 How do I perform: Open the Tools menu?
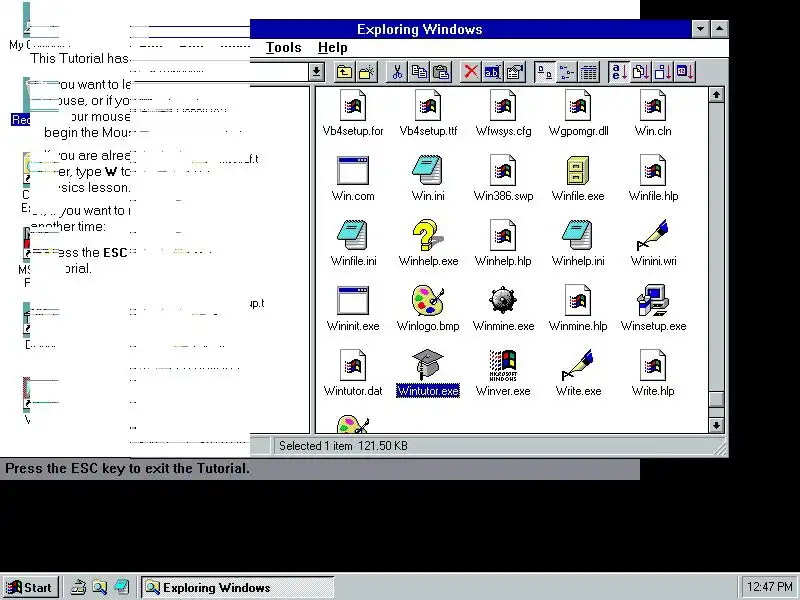click(x=284, y=47)
